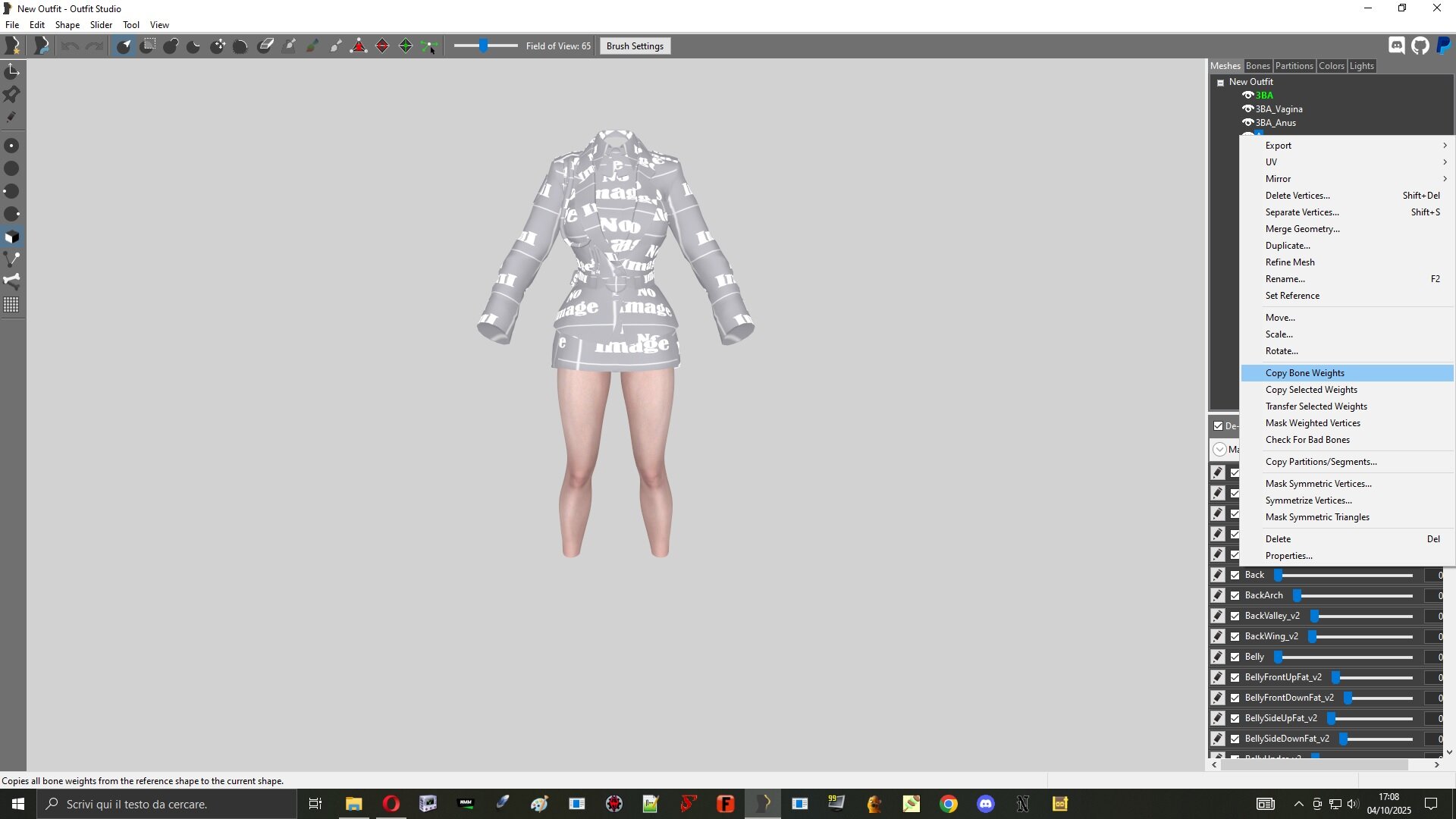Adjust the BackArch slider handle
Viewport: 1456px width, 819px height.
(x=1297, y=595)
